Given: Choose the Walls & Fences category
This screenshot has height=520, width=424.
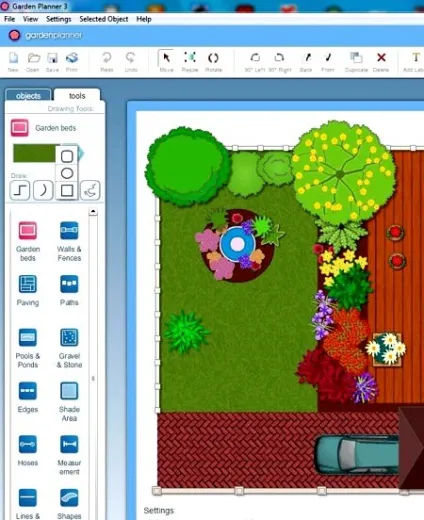Looking at the screenshot, I should (69, 231).
